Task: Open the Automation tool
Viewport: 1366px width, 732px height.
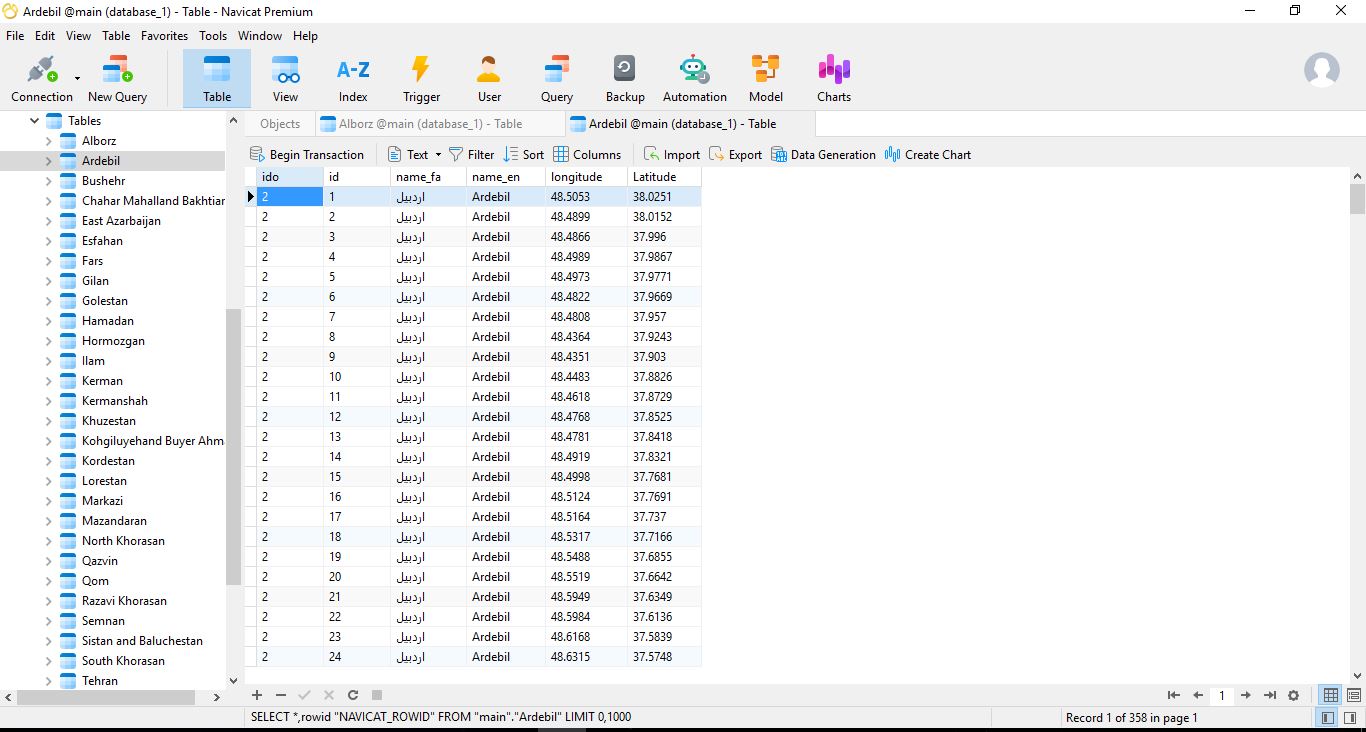Action: point(694,79)
